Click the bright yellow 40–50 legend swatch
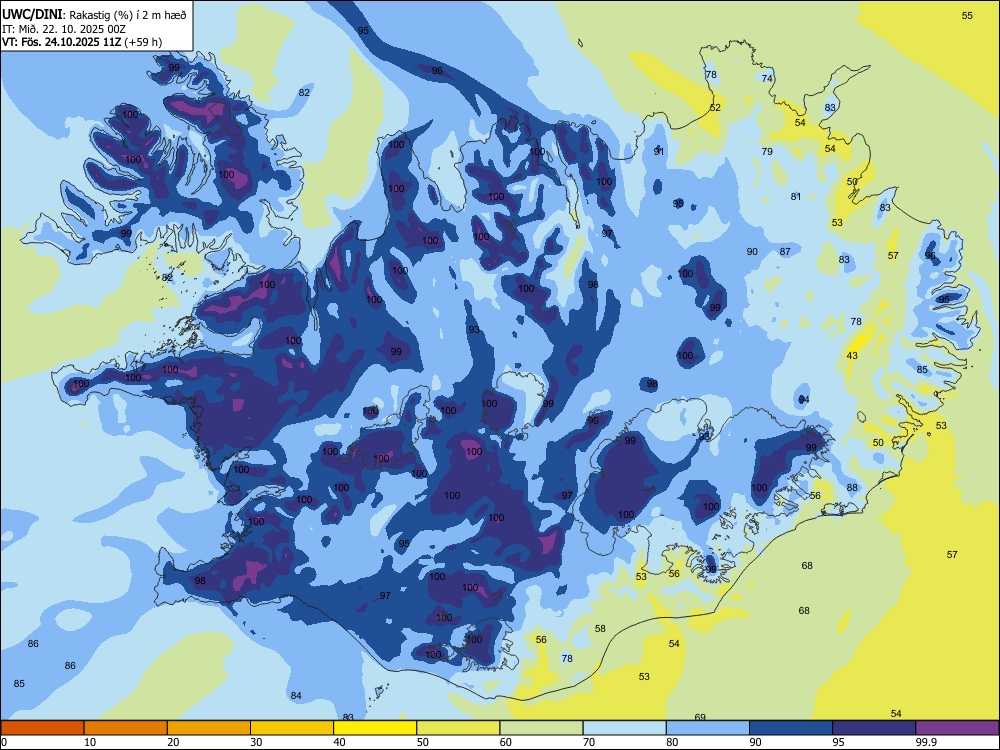The width and height of the screenshot is (1000, 750). point(375,728)
